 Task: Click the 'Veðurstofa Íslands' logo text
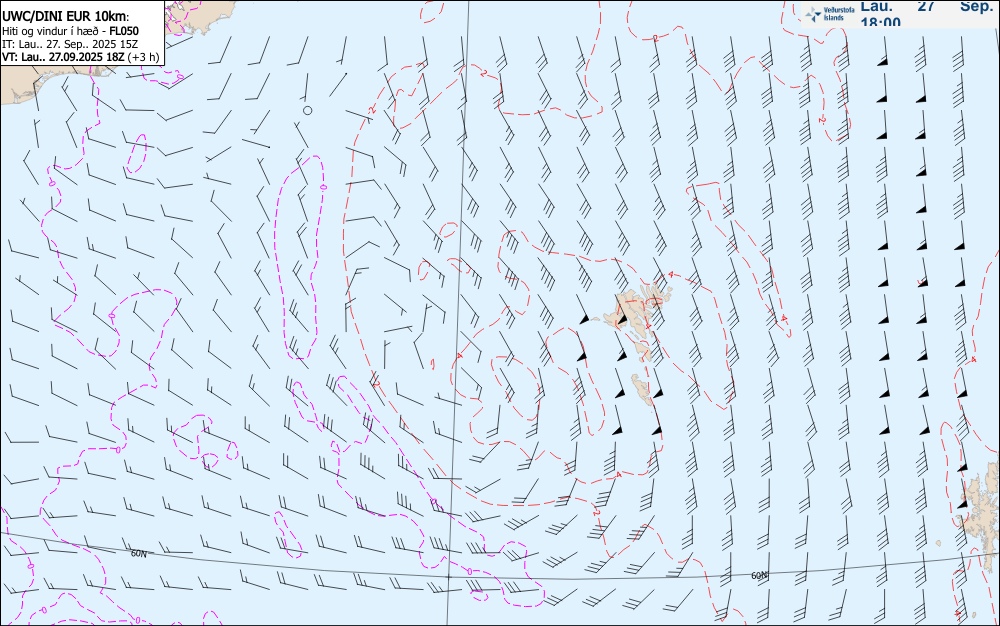(839, 14)
